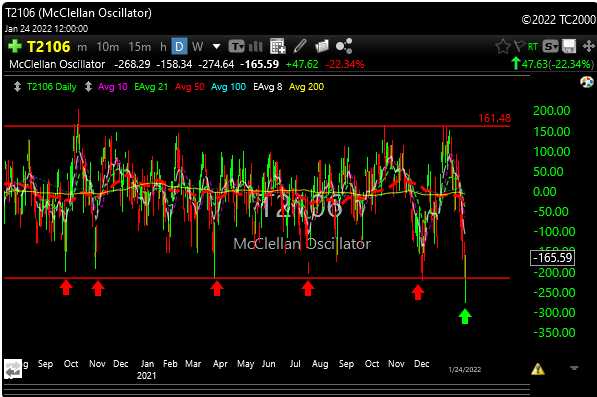
Task: Switch to Weekly 'W' timeframe
Action: 197,47
